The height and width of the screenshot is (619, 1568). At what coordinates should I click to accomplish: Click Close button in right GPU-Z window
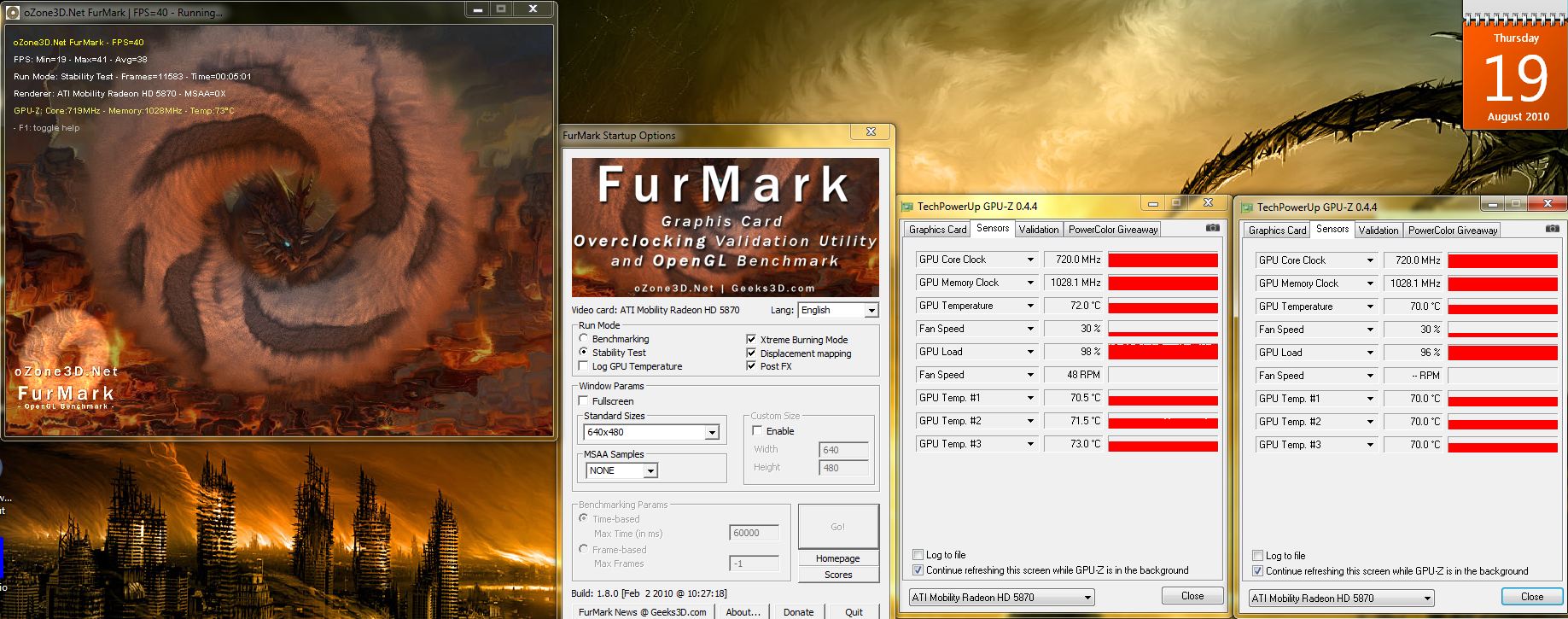click(x=1532, y=597)
